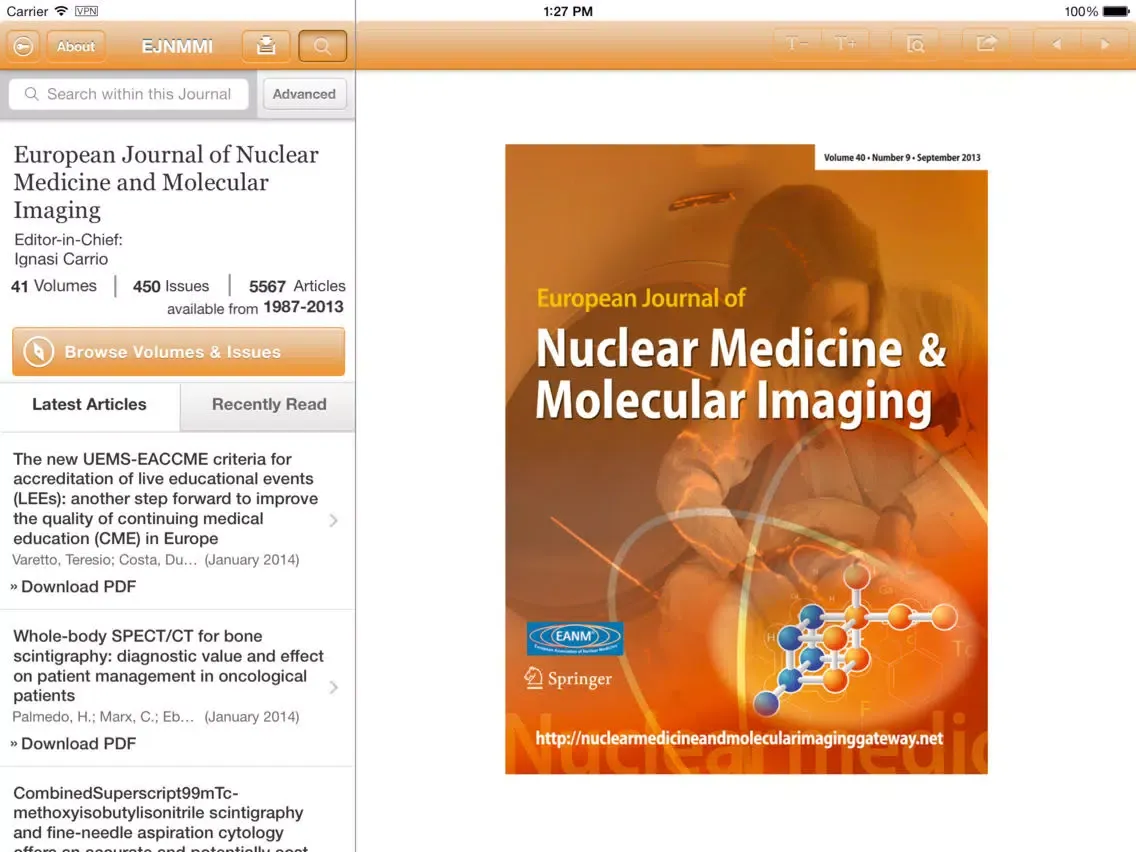The image size is (1136, 852).
Task: Download PDF of Whole-body SPECT/CT article
Action: point(77,744)
